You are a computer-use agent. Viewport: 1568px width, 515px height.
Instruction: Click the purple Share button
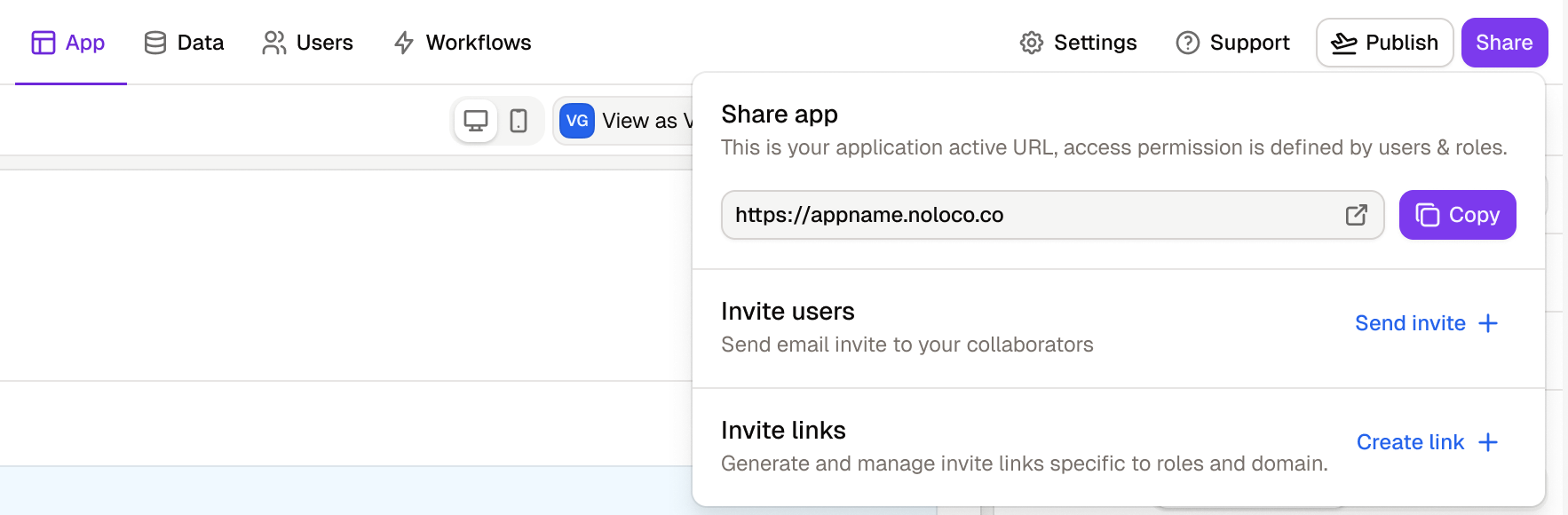pyautogui.click(x=1504, y=43)
